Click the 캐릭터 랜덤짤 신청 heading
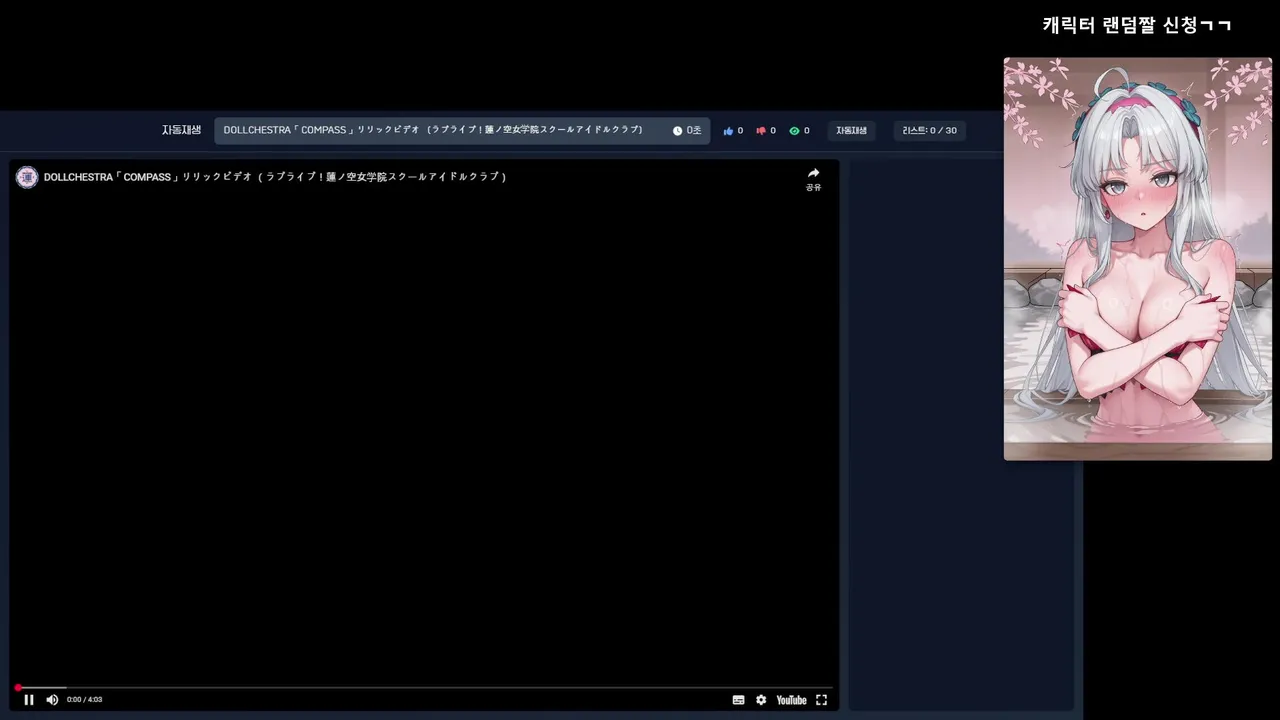Image resolution: width=1280 pixels, height=720 pixels. [x=1136, y=25]
